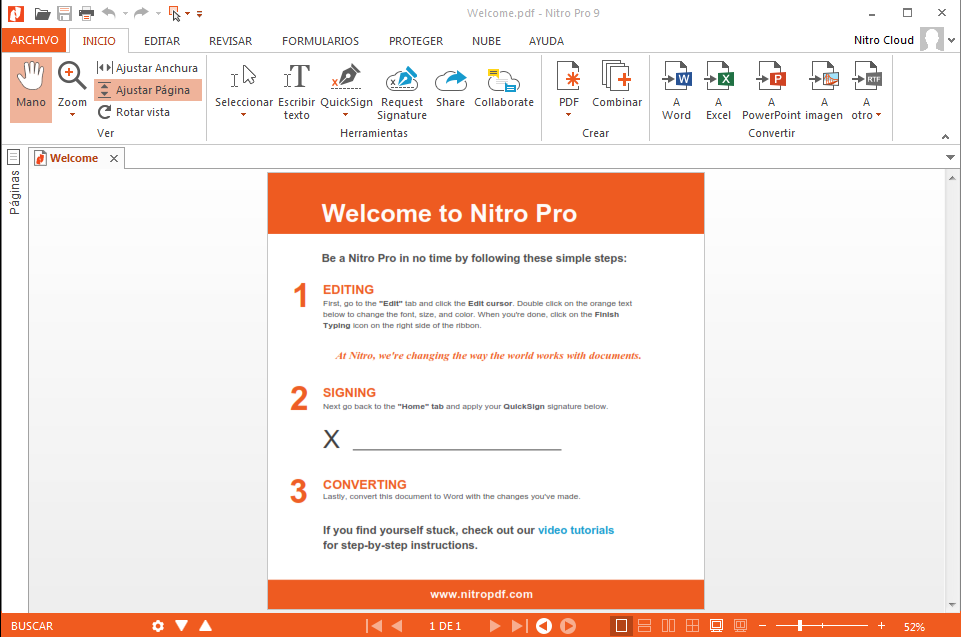Click the print icon in quick access

tap(86, 13)
